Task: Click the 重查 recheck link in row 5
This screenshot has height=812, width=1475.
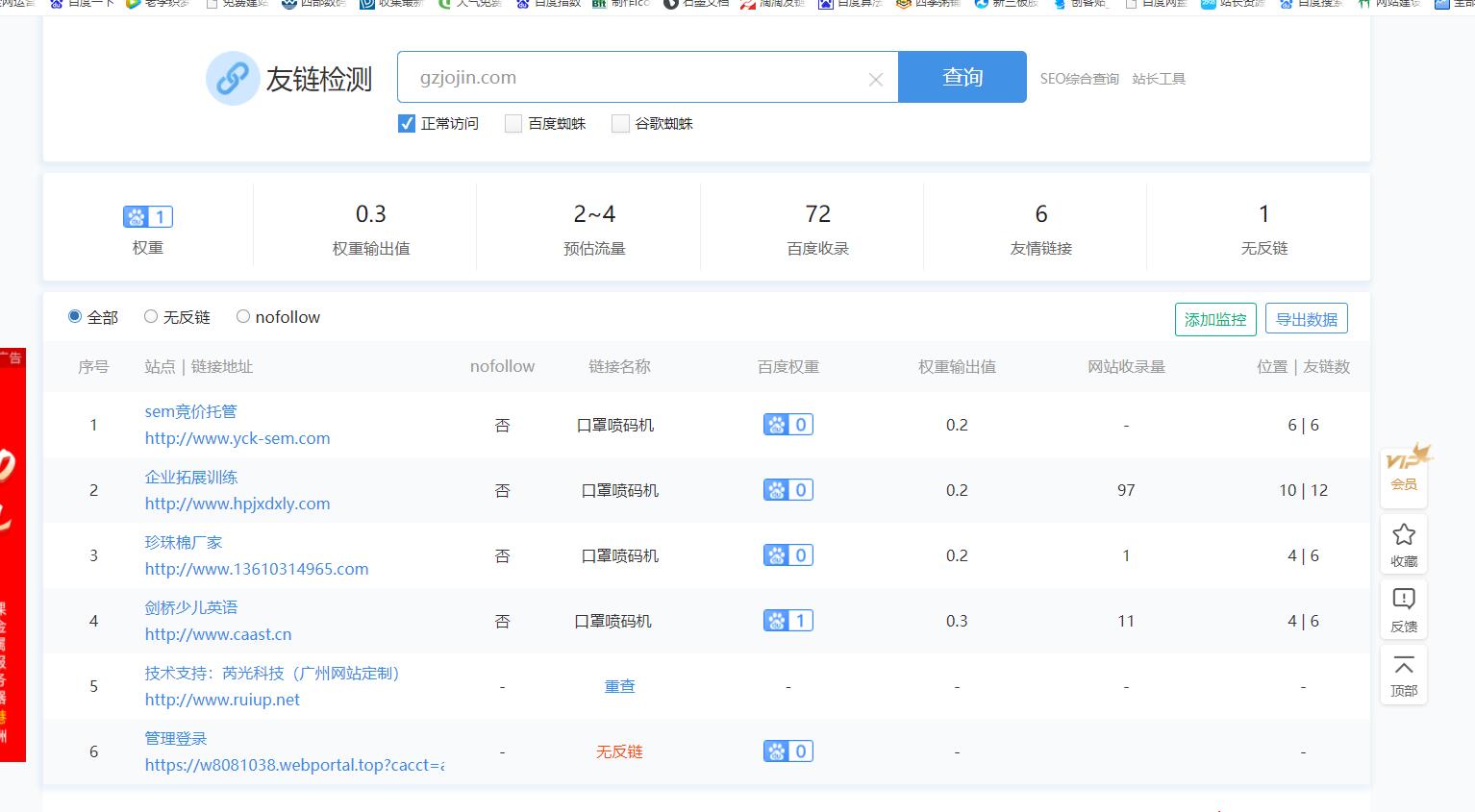Action: click(619, 686)
